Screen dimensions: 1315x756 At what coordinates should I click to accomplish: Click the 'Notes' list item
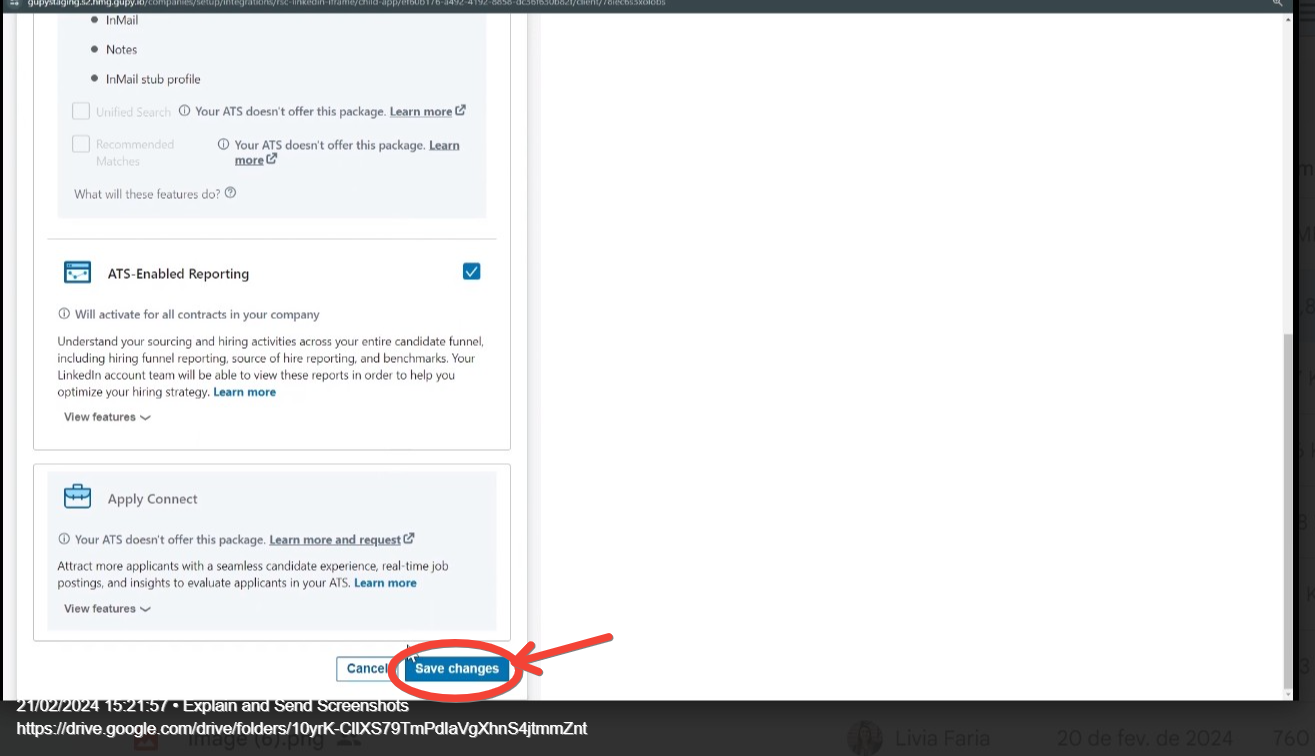coord(122,49)
